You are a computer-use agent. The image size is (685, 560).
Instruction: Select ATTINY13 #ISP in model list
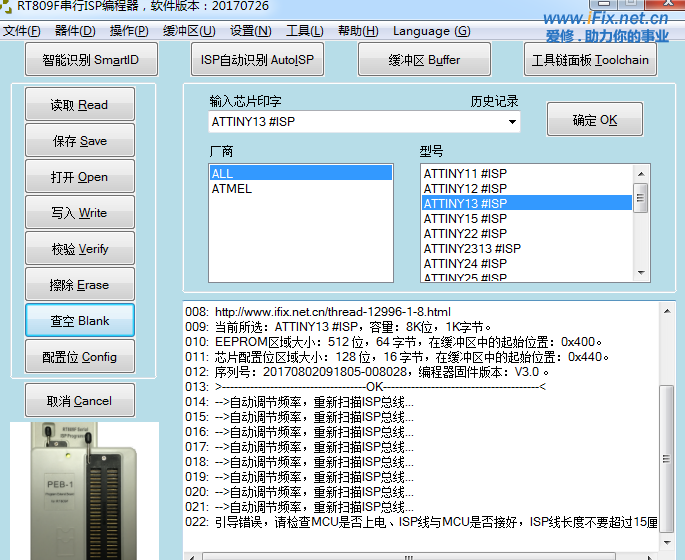coord(527,203)
